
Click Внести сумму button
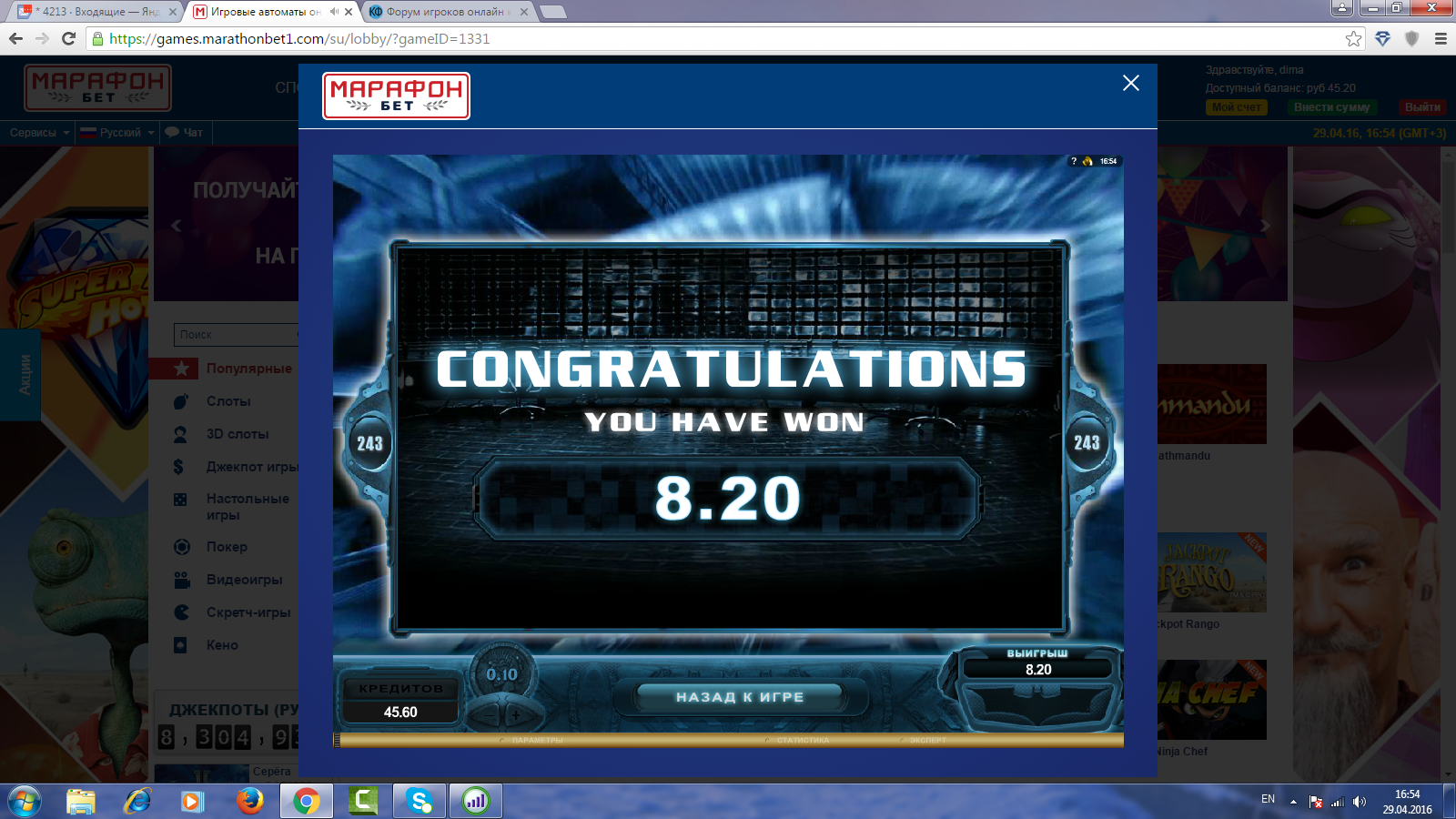point(1331,107)
